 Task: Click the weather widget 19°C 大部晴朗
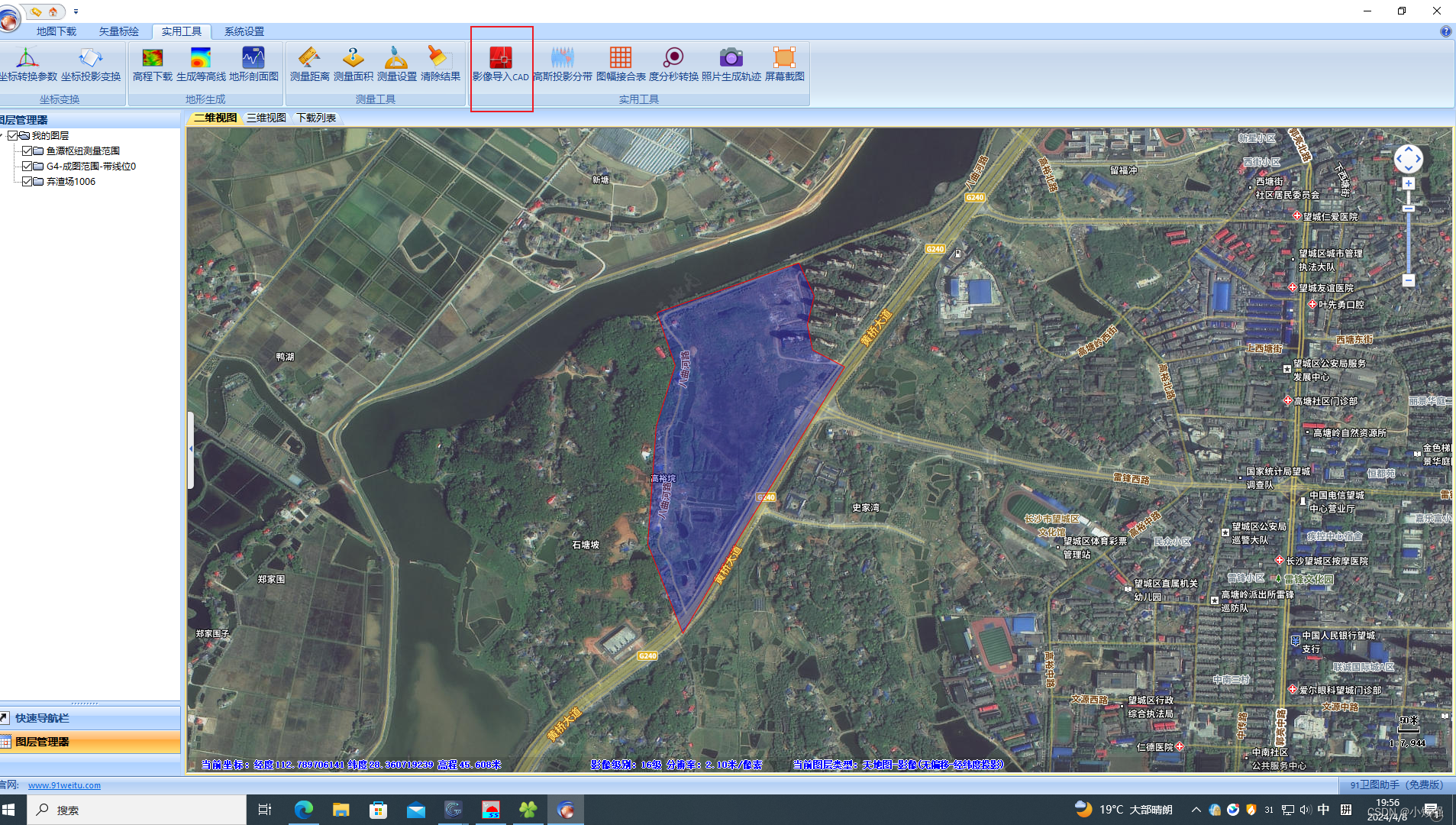pyautogui.click(x=1123, y=810)
